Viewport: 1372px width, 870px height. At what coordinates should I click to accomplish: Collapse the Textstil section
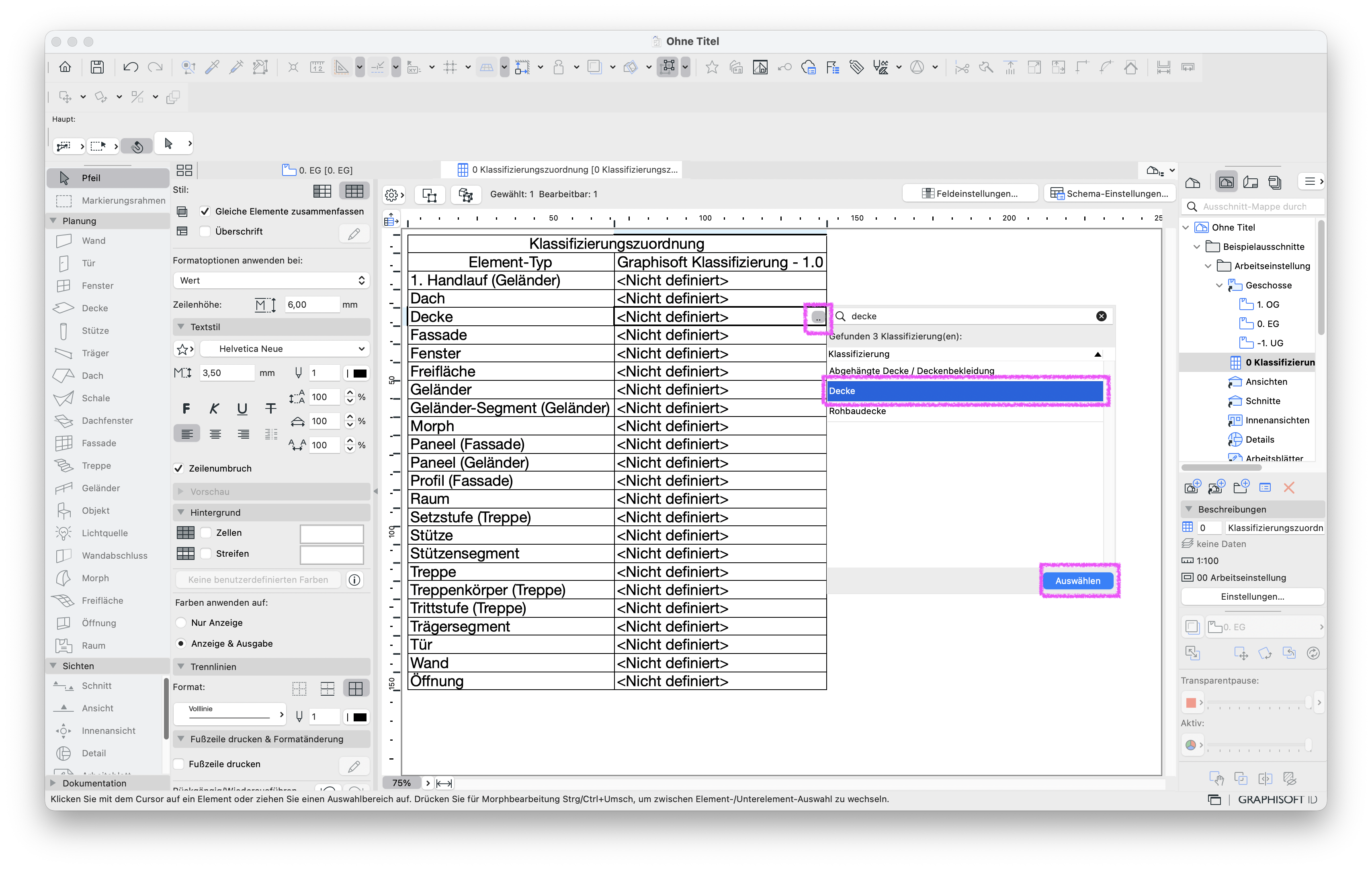tap(181, 327)
